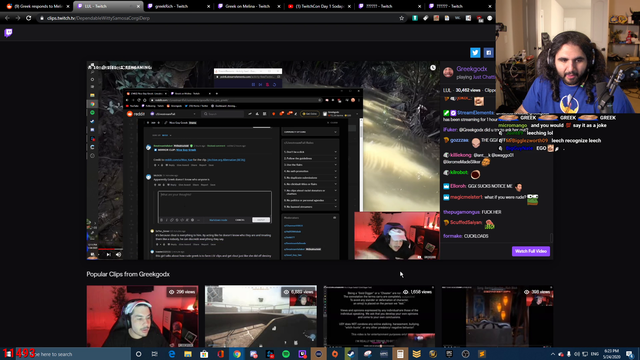Open popular clip with 296 views
The height and width of the screenshot is (360, 640).
tap(142, 316)
